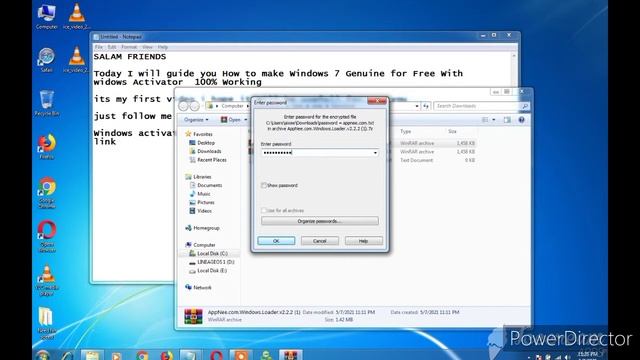Open Notepad Format menu

129,47
